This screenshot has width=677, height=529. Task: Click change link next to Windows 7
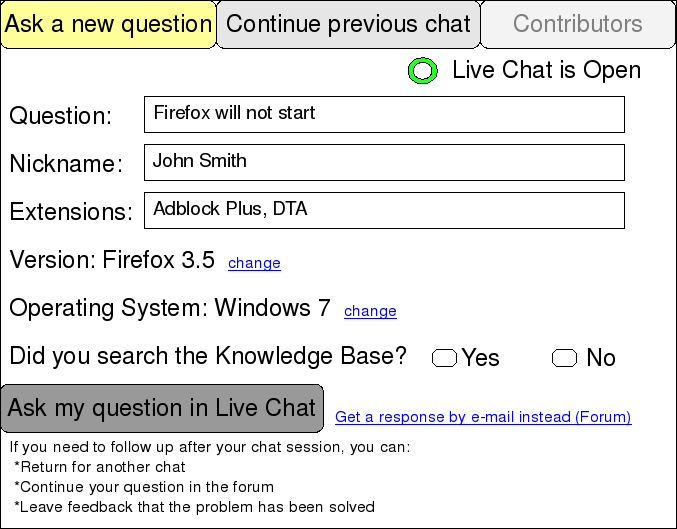(x=370, y=310)
